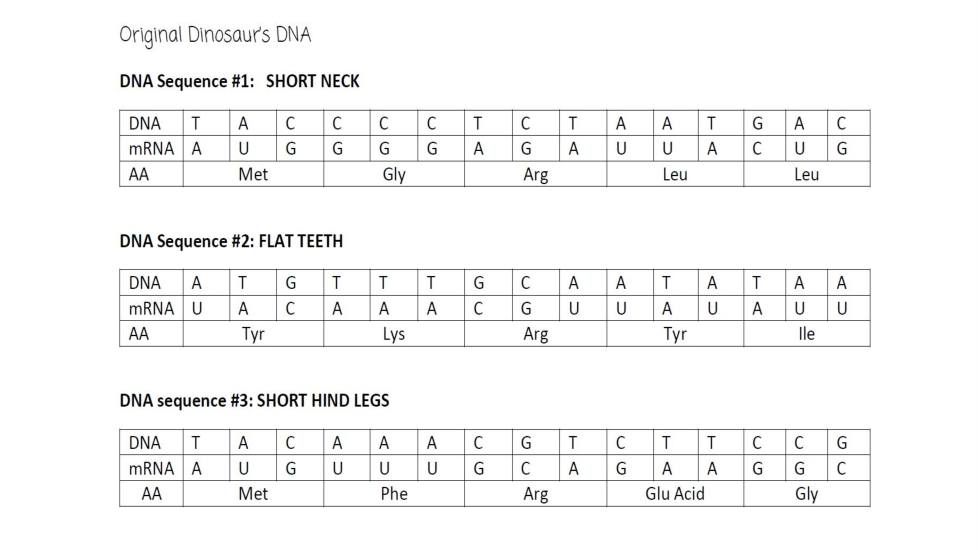
Task: Select the Arg cell in Short Neck table
Action: 535,174
